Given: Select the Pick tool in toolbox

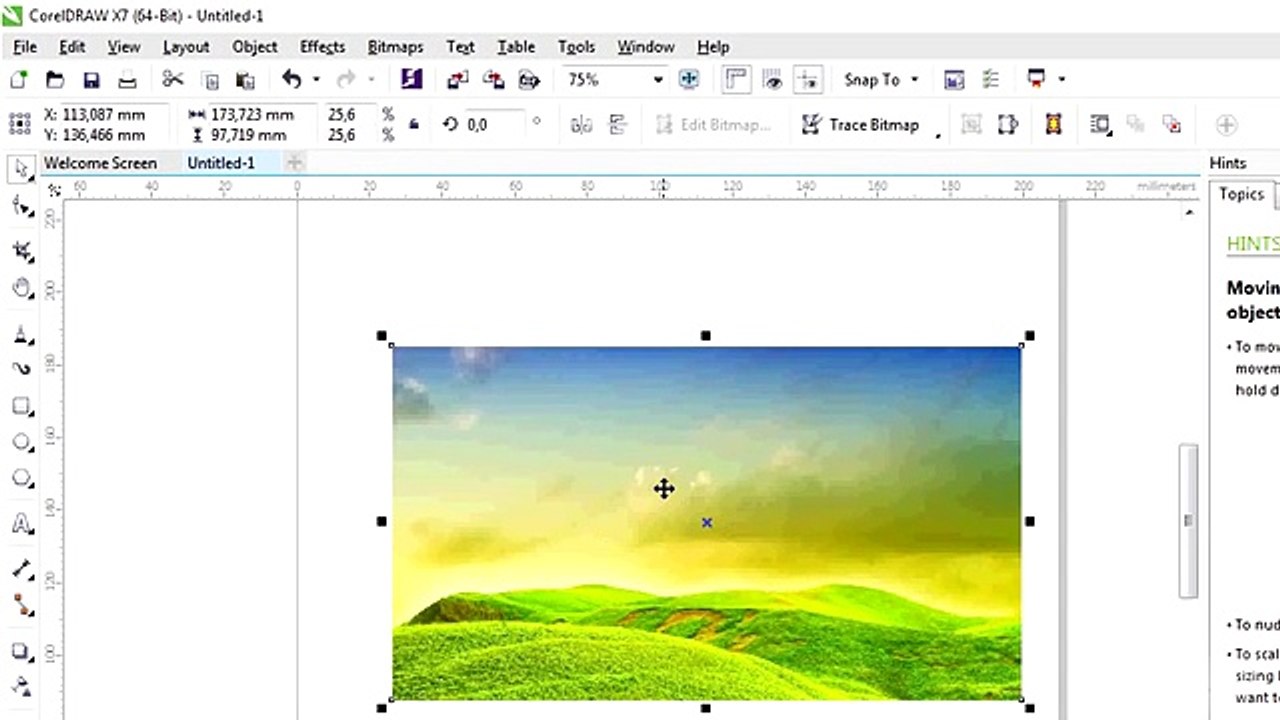Looking at the screenshot, I should (21, 168).
